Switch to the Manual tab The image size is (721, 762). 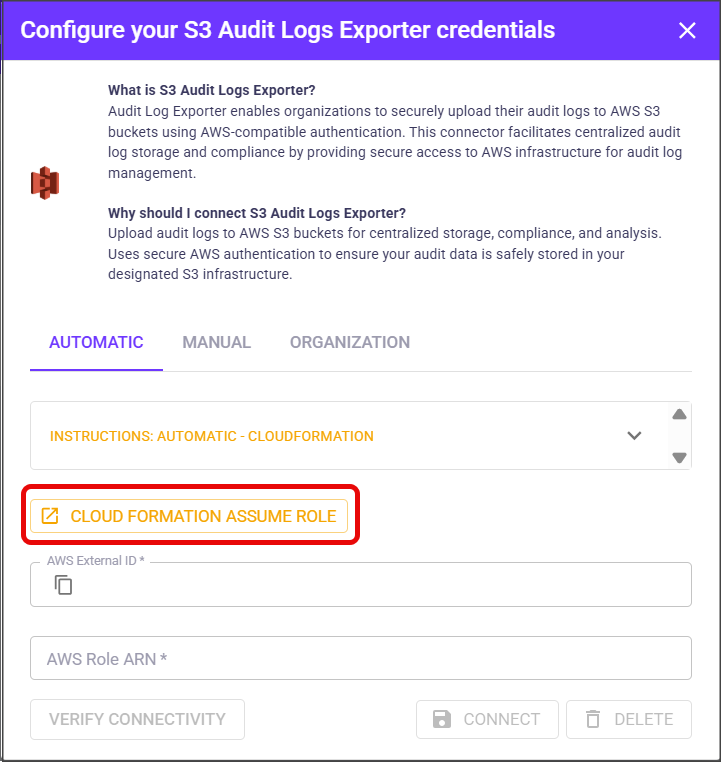tap(216, 342)
